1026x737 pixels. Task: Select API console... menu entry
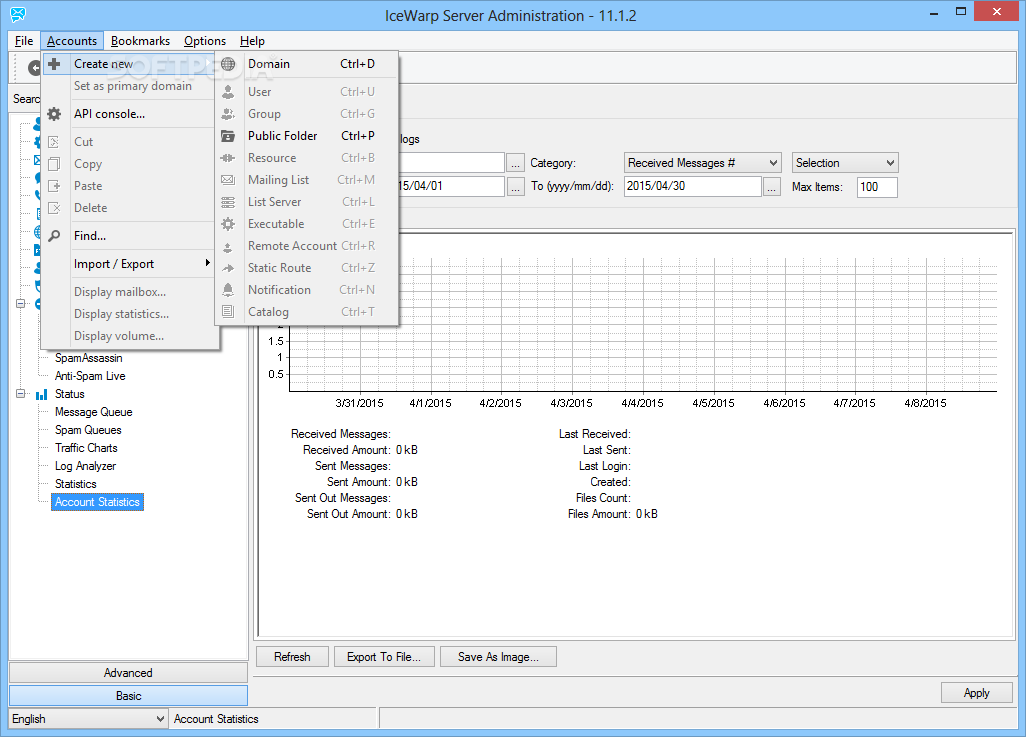[129, 114]
